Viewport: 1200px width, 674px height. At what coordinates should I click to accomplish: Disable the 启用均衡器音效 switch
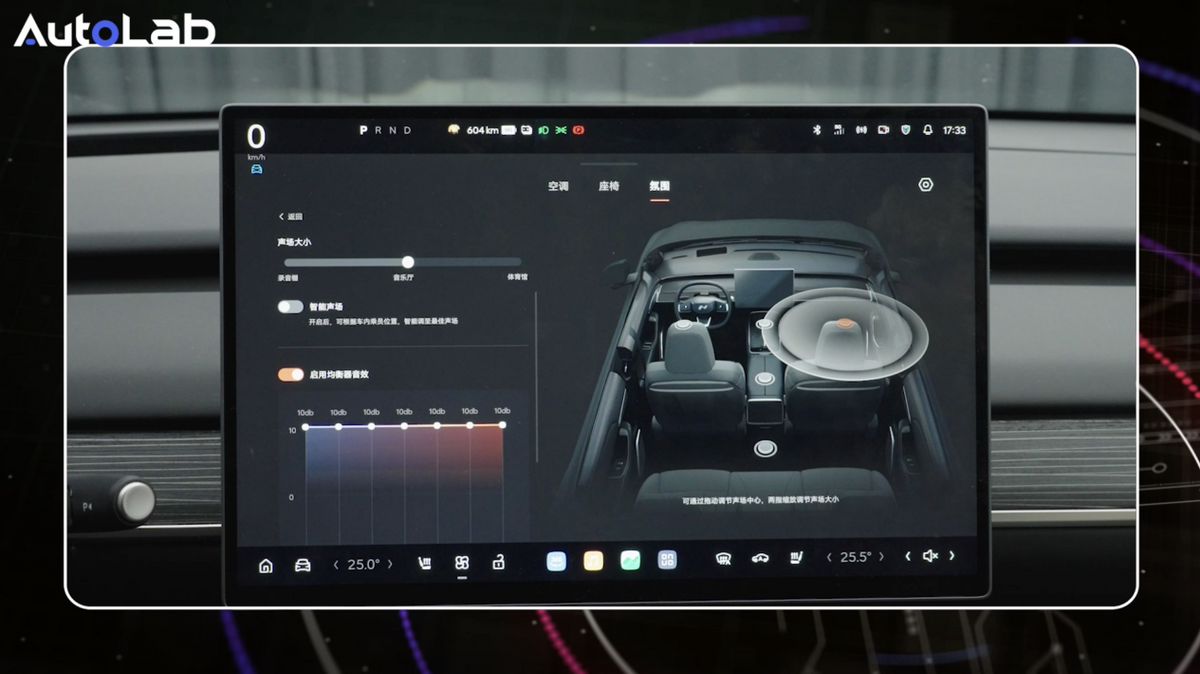click(x=291, y=374)
